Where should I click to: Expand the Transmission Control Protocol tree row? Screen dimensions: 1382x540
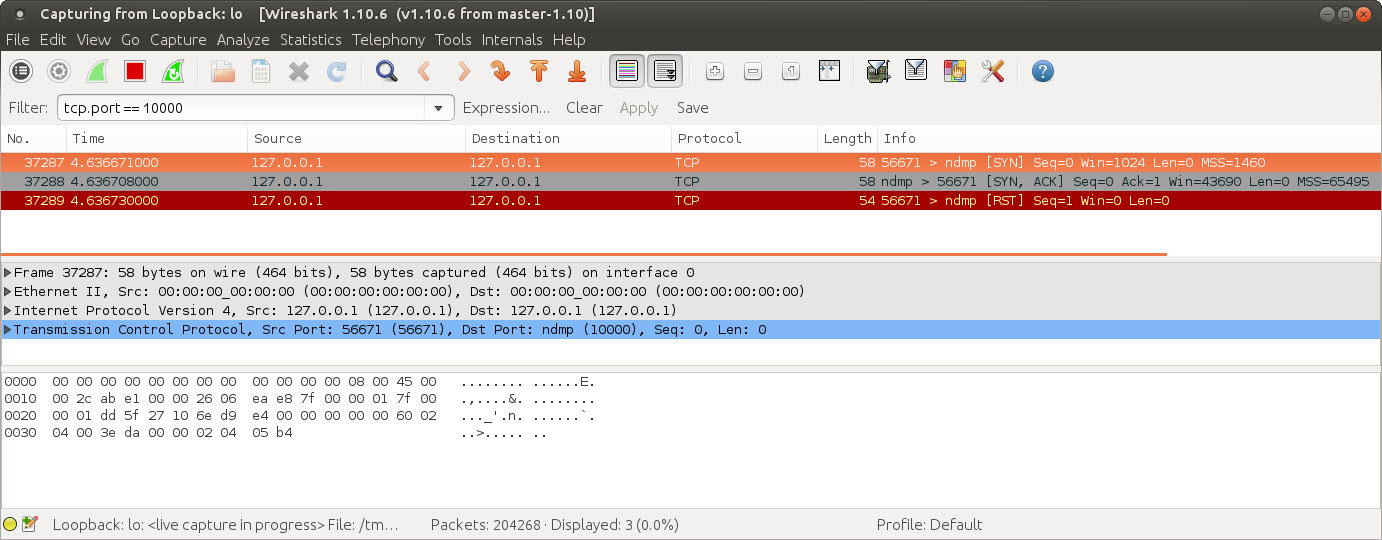(8, 330)
